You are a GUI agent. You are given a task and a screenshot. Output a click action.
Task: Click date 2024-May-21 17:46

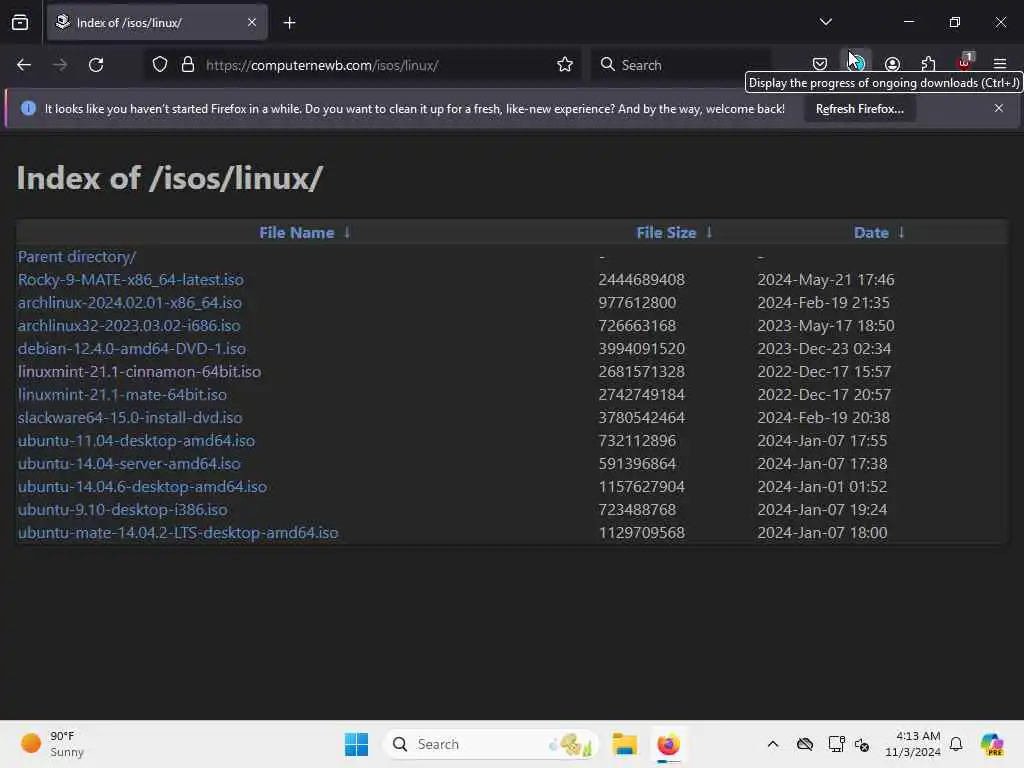click(x=825, y=280)
